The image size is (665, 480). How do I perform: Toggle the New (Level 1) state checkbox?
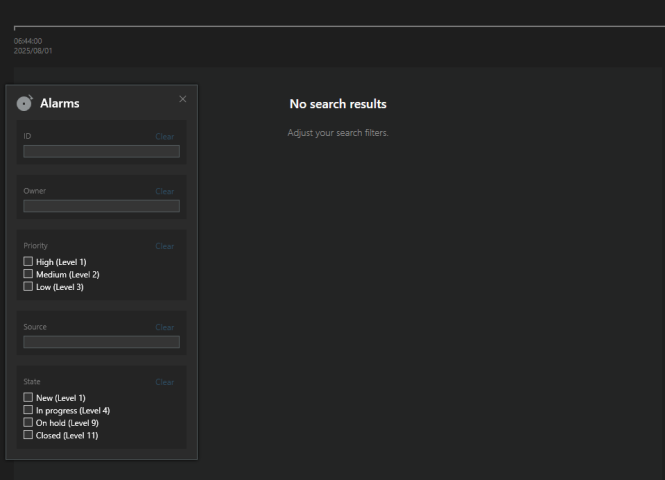coord(28,398)
